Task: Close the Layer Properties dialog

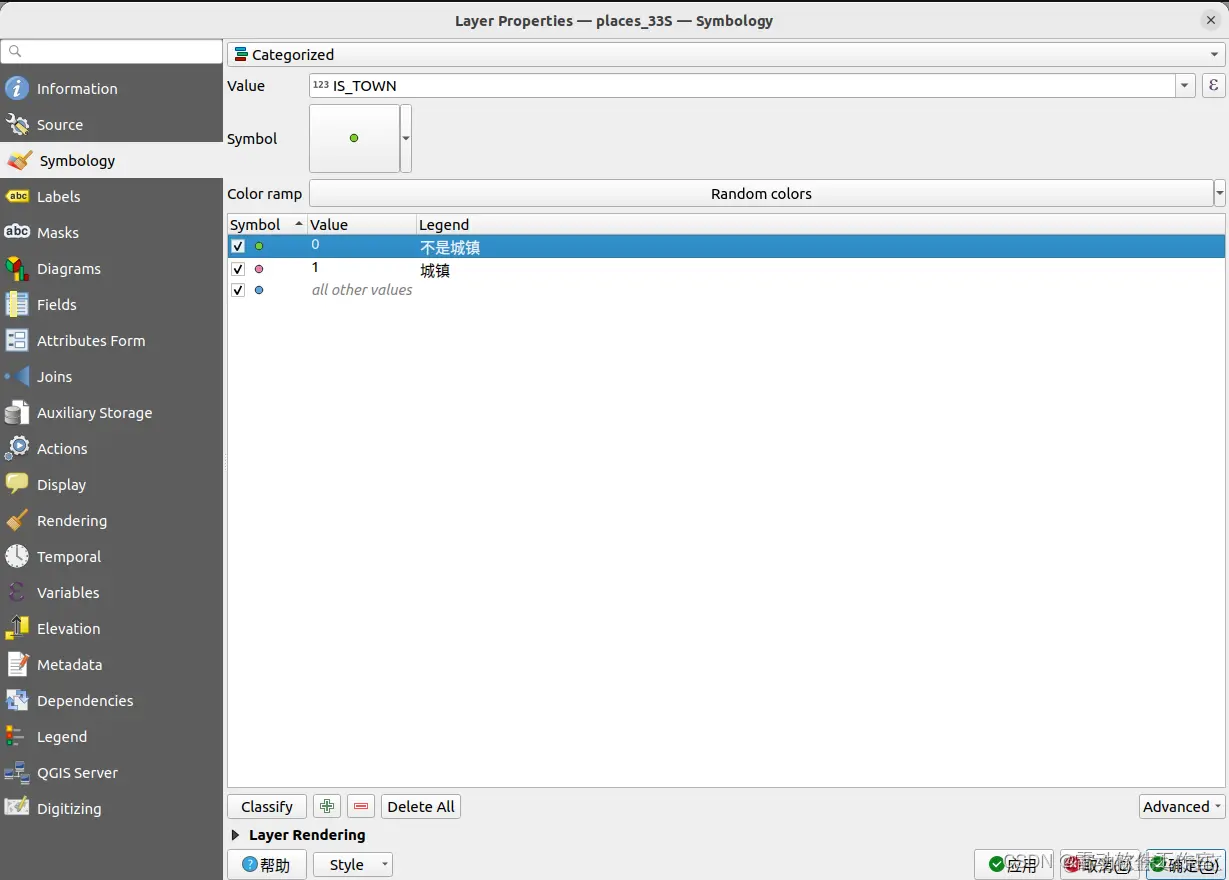Action: 1211,20
